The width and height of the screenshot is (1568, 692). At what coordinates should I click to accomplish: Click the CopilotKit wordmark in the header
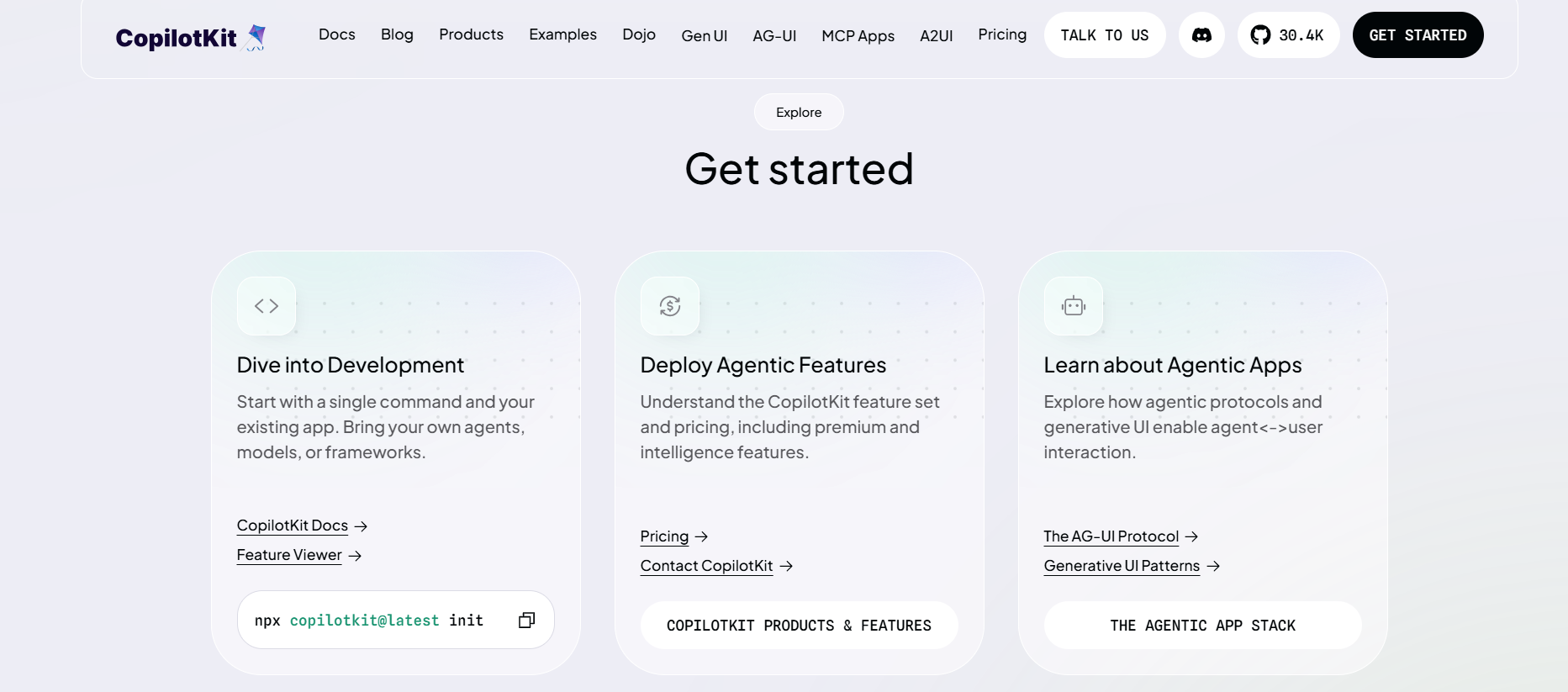click(177, 39)
